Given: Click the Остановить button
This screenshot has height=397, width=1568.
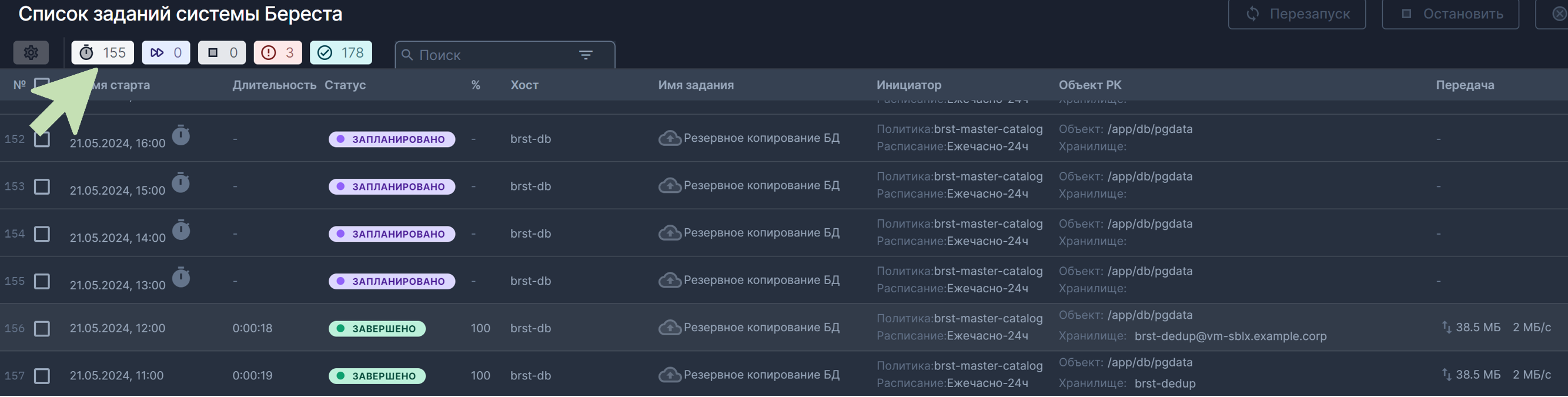Looking at the screenshot, I should coord(1450,14).
